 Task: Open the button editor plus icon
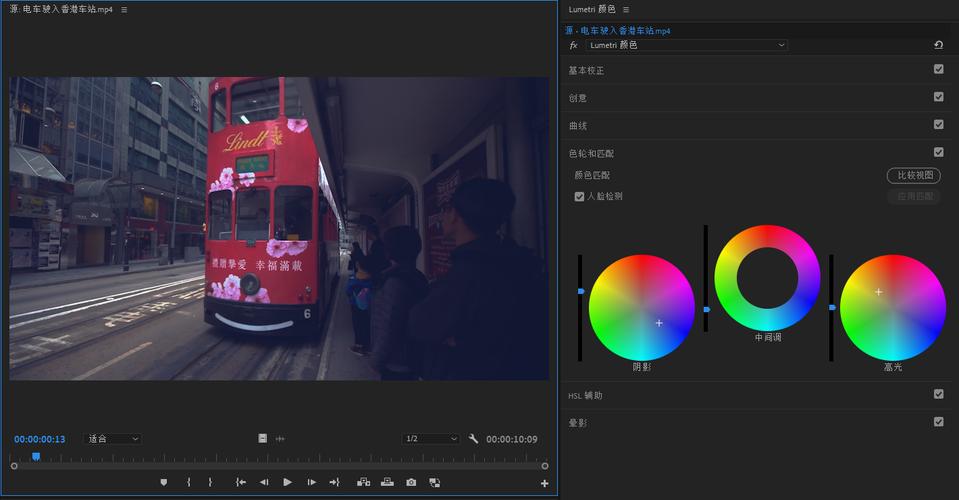(544, 483)
